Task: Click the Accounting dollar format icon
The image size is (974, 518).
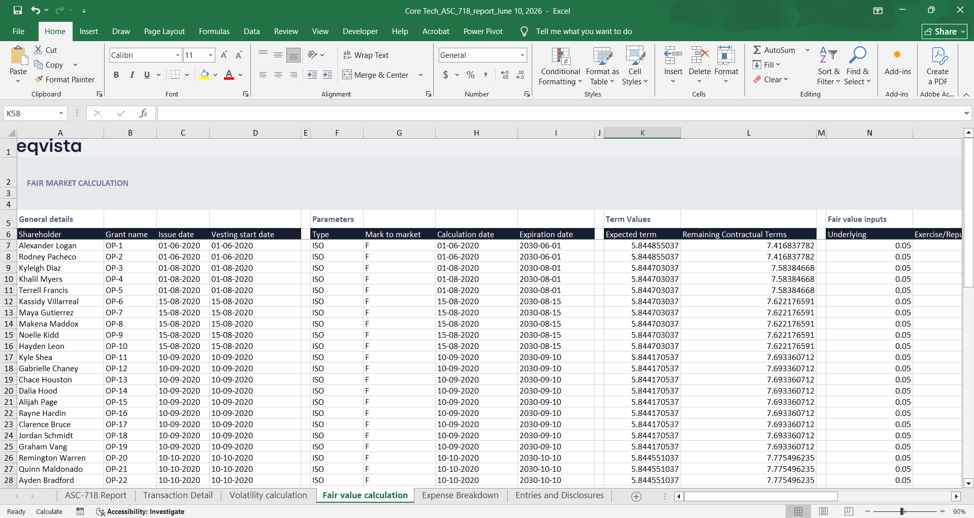Action: point(445,75)
